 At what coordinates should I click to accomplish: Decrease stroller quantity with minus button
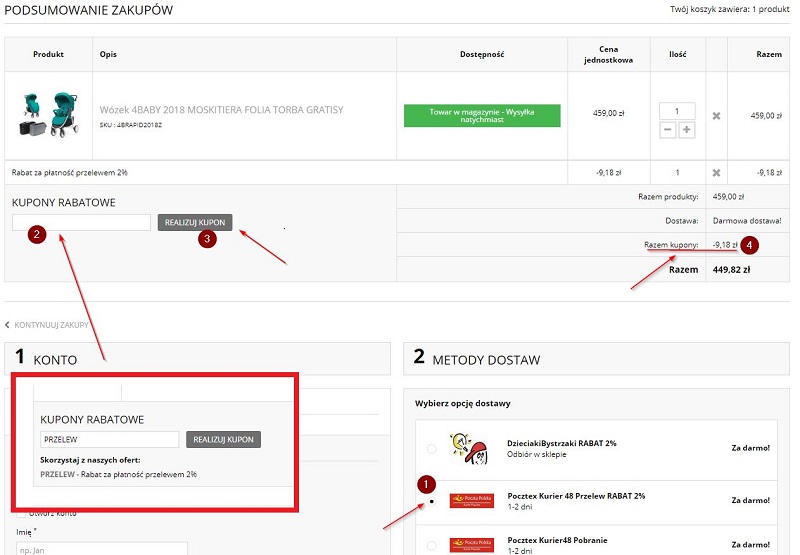[667, 130]
